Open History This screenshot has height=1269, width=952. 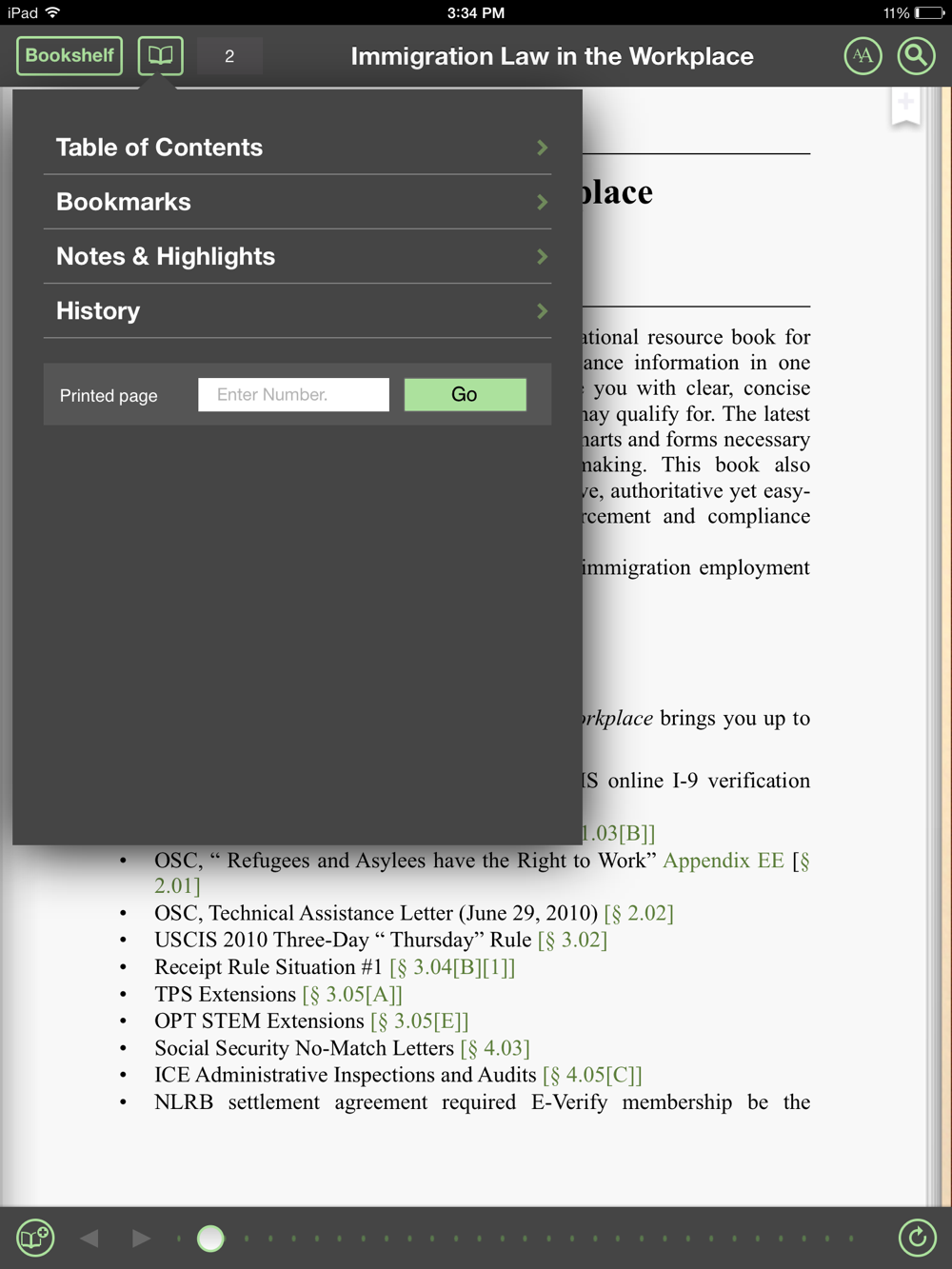(x=297, y=310)
